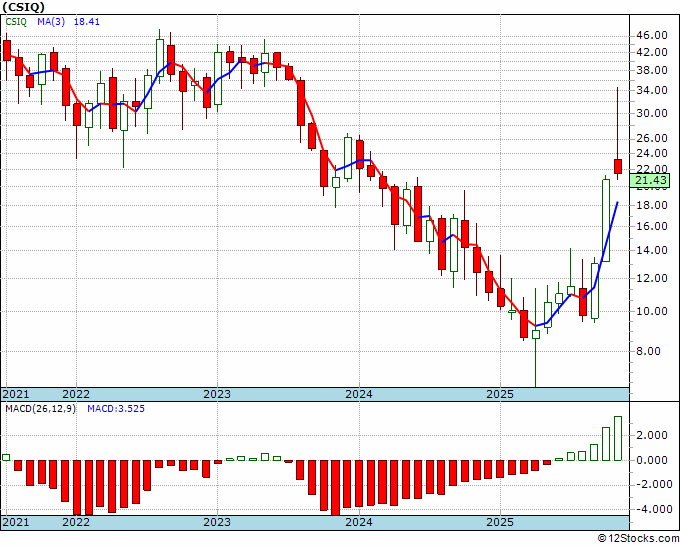
Task: Click the latest red candlestick body near 22
Action: pos(618,167)
